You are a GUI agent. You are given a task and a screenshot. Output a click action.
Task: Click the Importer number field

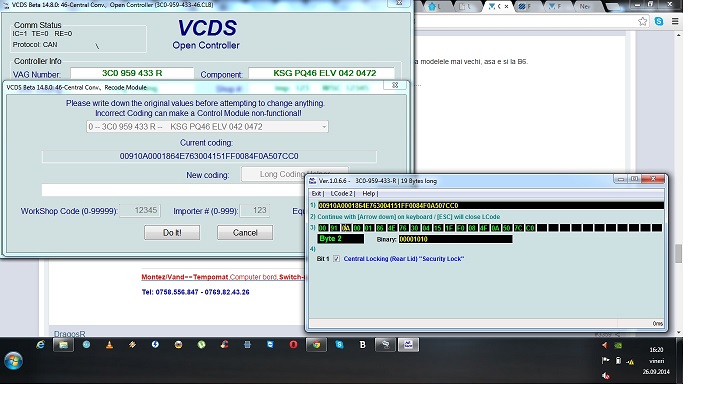point(255,210)
